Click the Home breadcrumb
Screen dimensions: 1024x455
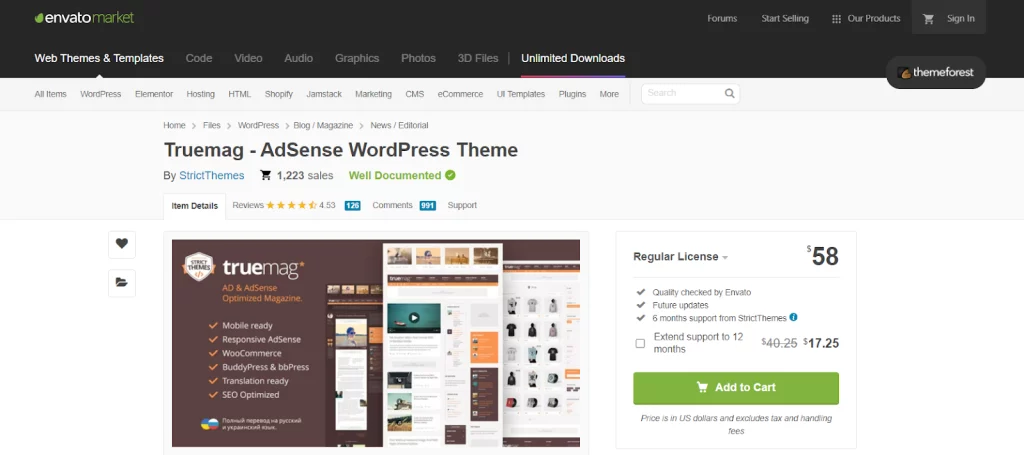174,125
